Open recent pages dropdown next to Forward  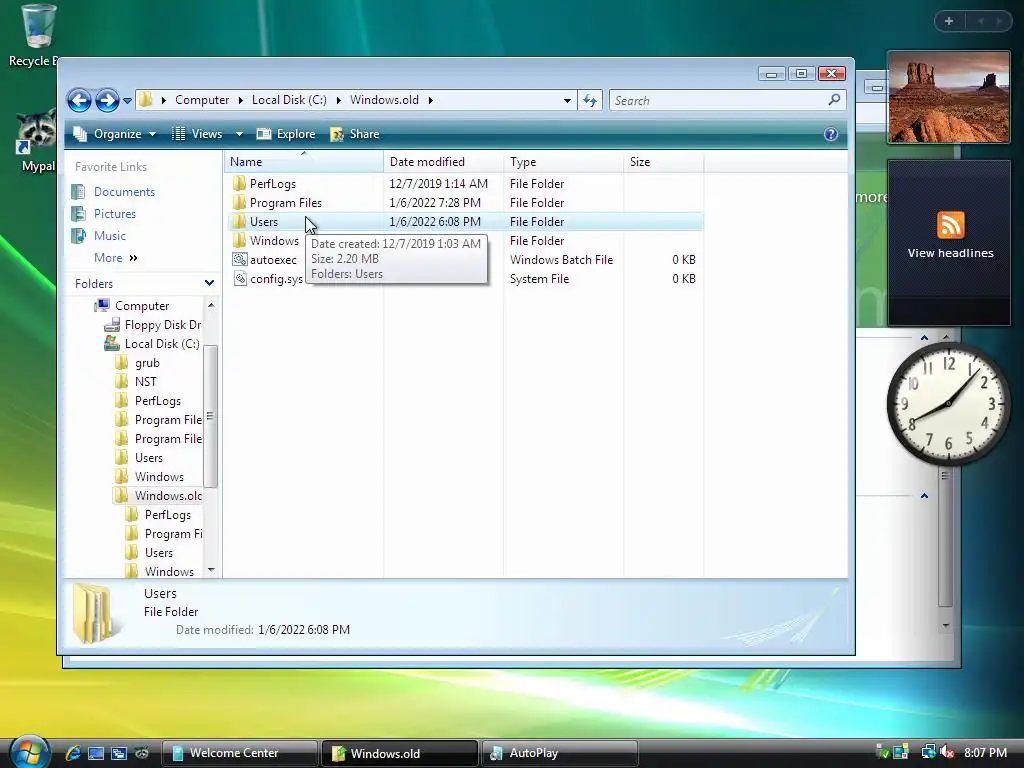click(x=127, y=101)
